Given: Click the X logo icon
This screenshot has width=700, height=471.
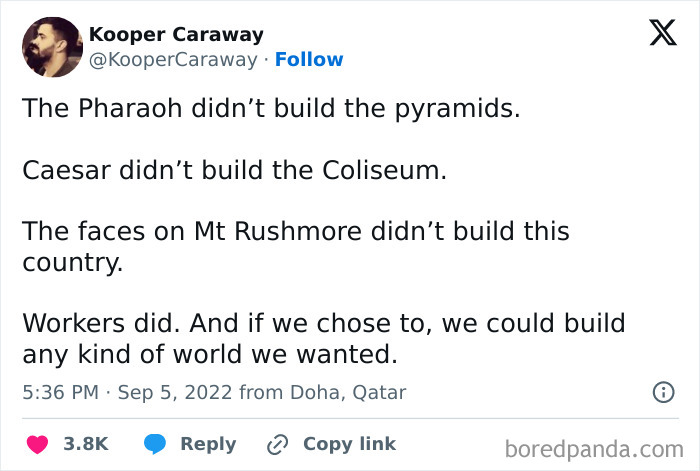Looking at the screenshot, I should pyautogui.click(x=656, y=34).
